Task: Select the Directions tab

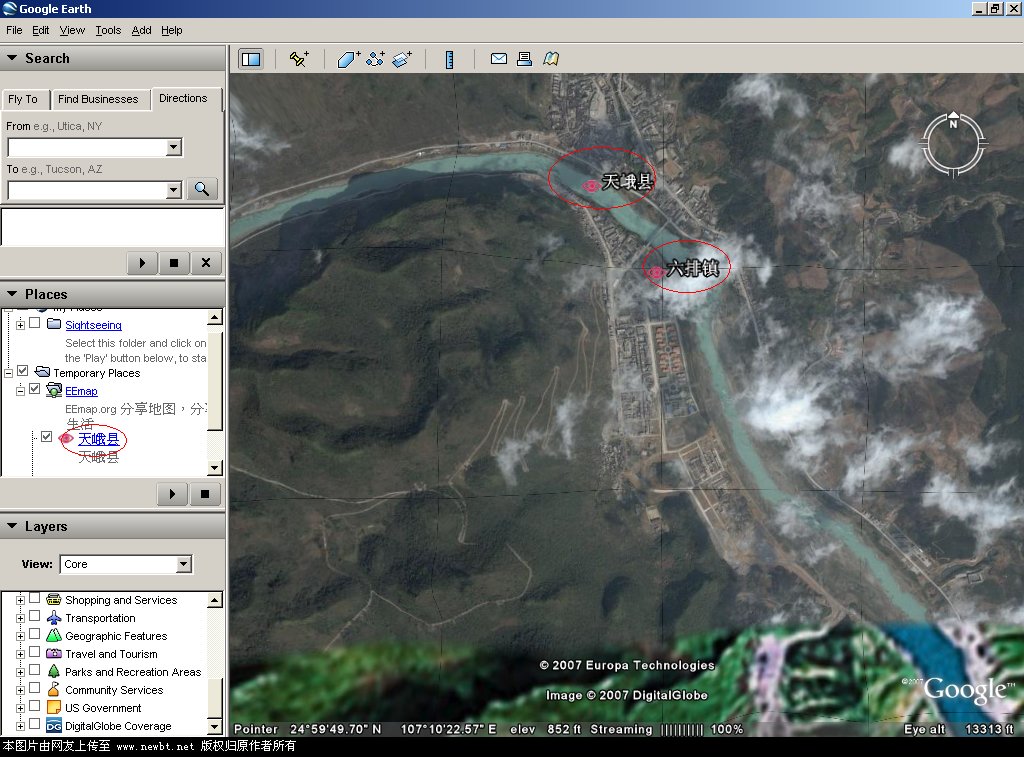Action: pyautogui.click(x=184, y=98)
